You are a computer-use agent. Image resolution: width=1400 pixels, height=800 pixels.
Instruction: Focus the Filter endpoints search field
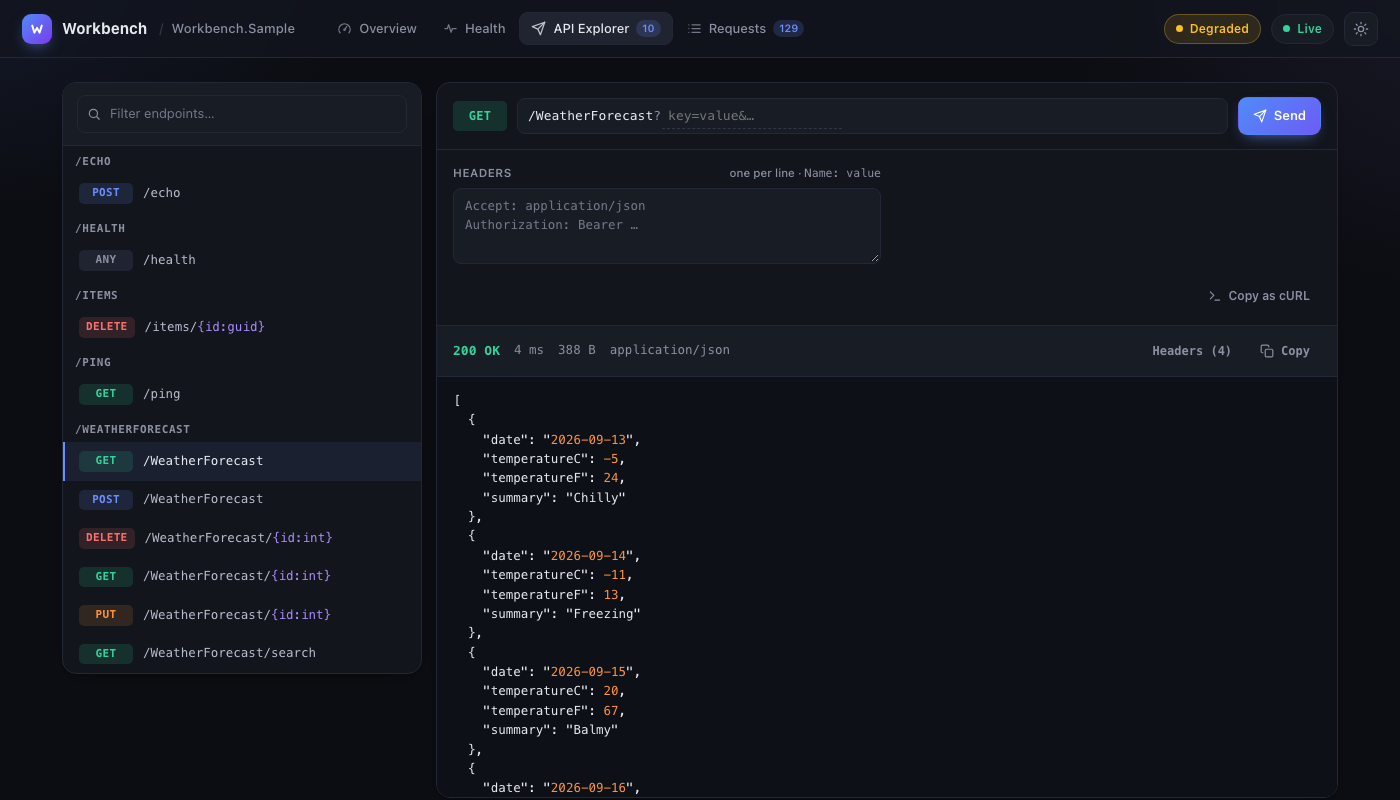point(242,114)
